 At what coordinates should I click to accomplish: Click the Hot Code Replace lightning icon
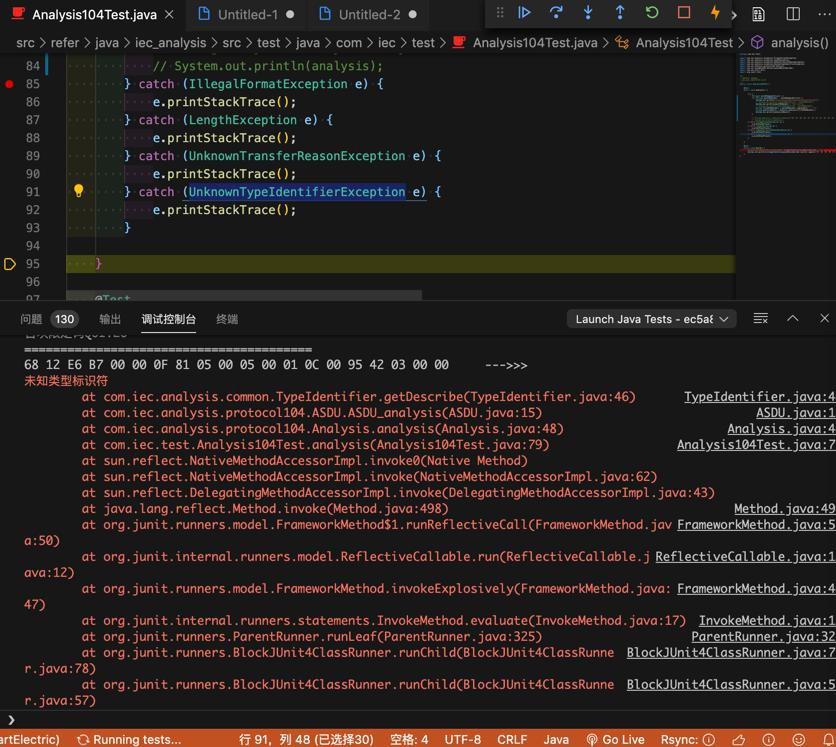(715, 13)
